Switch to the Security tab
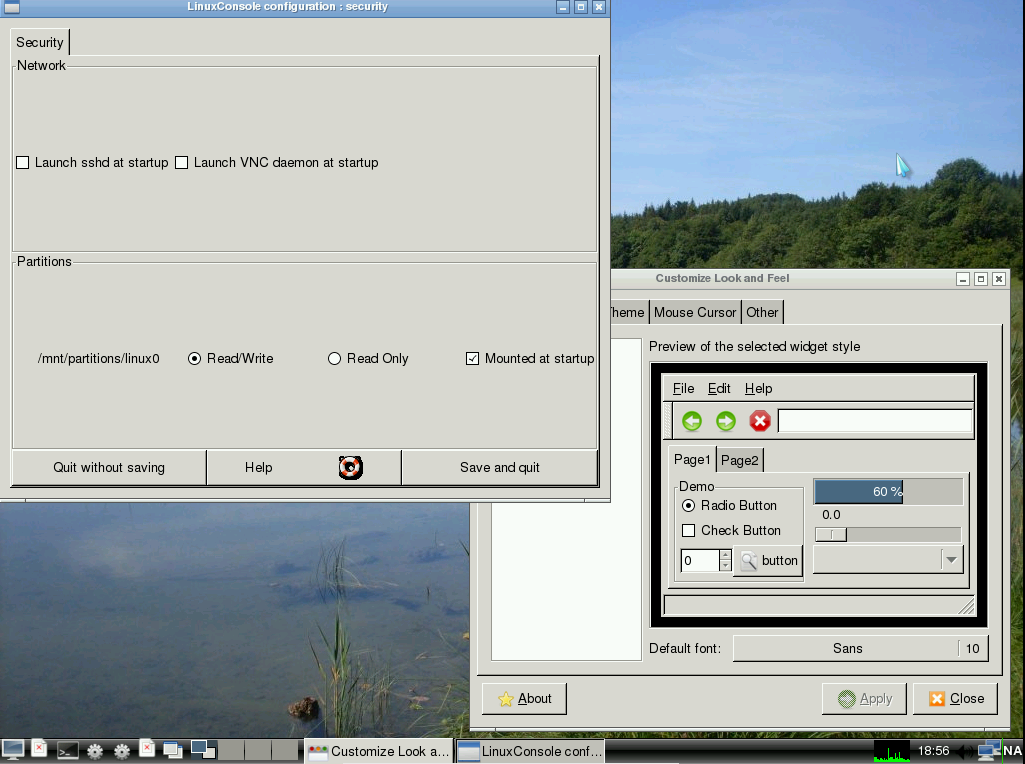The width and height of the screenshot is (1025, 764). [40, 42]
